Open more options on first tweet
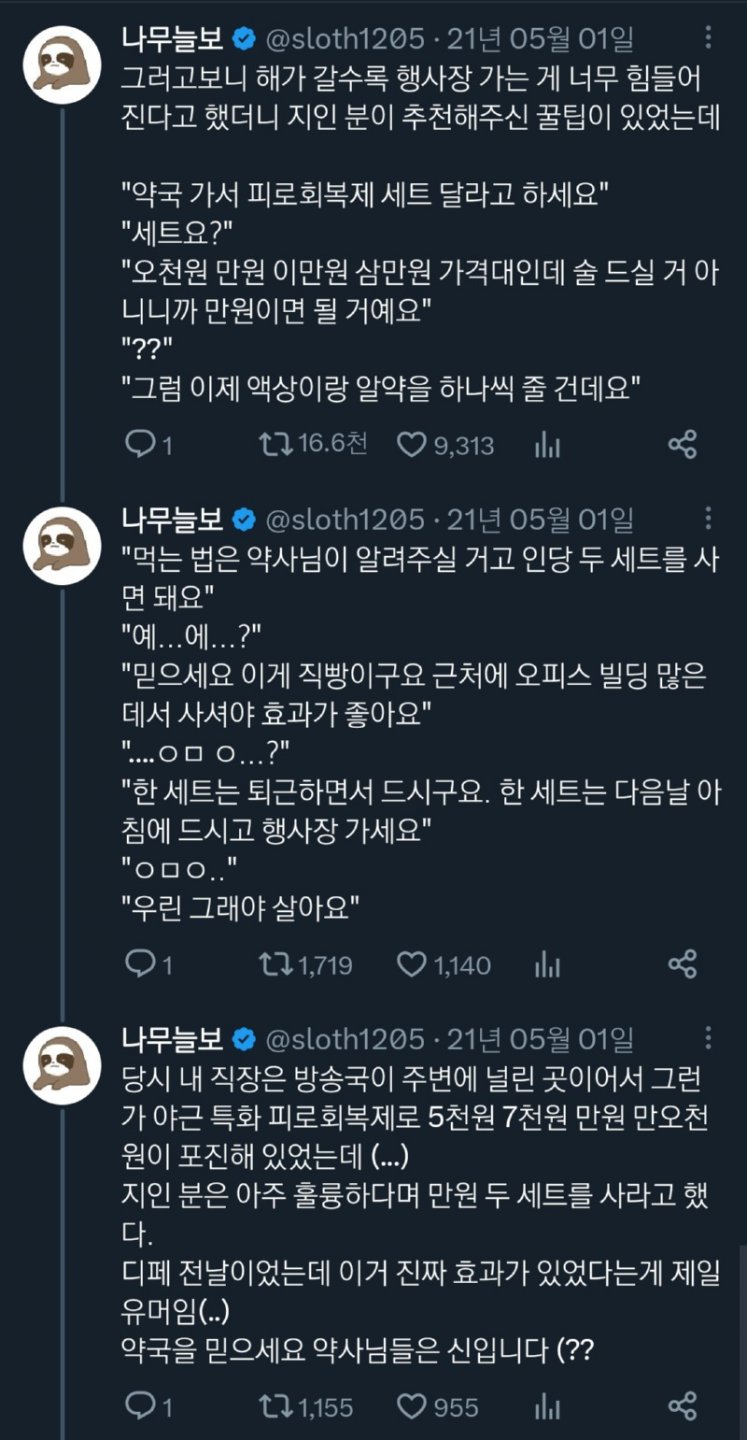This screenshot has width=747, height=1440. [708, 38]
